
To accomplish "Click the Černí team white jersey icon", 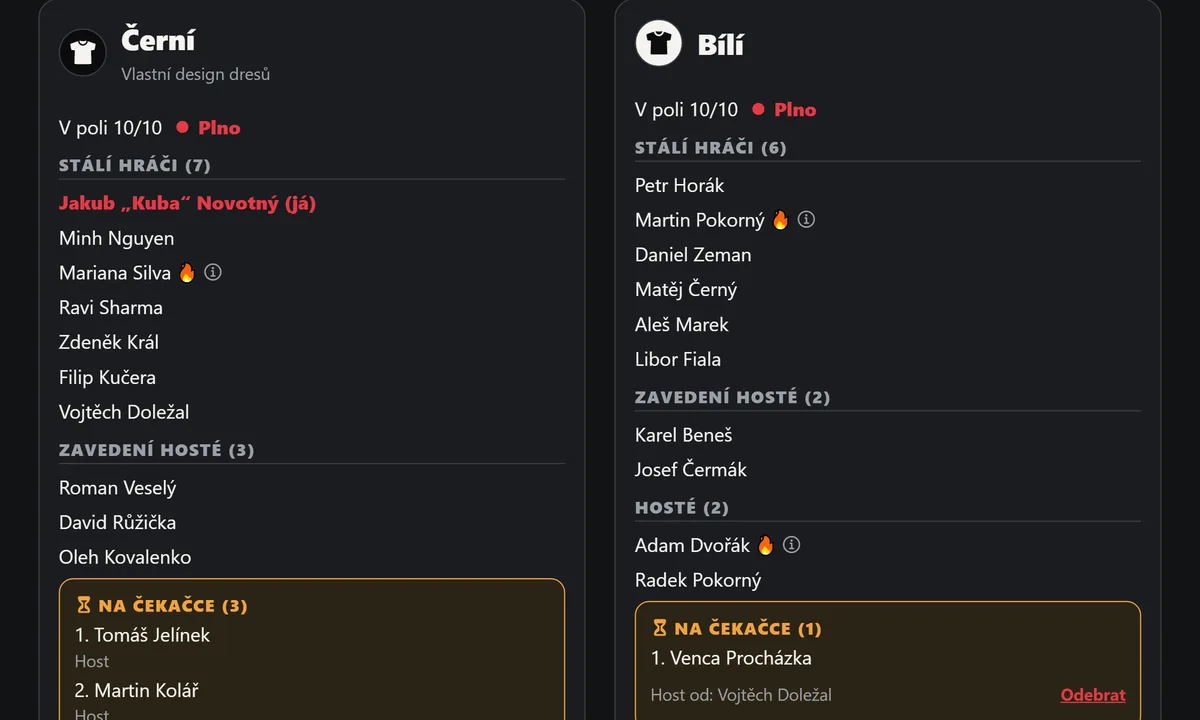I will 83,52.
